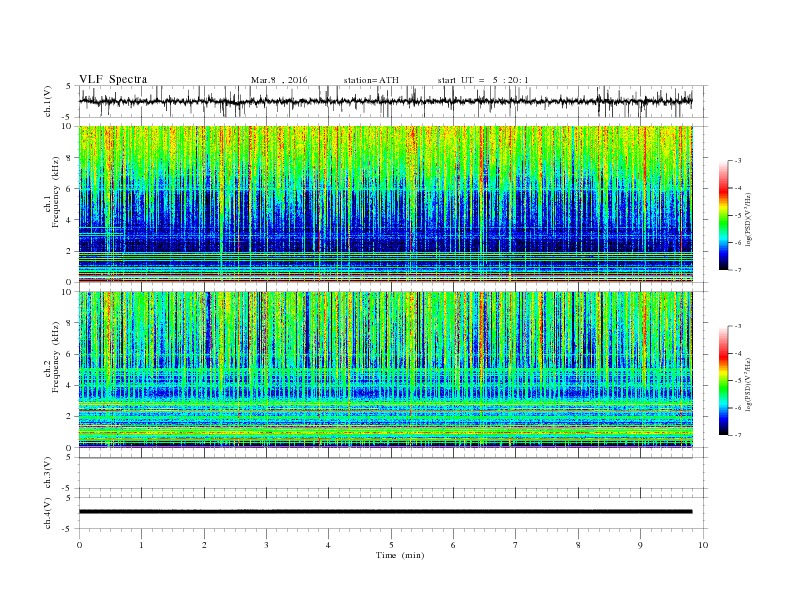This screenshot has width=792, height=612.
Task: Click the ch.2 "Frequency (kHz)" axis label
Action: click(x=56, y=357)
